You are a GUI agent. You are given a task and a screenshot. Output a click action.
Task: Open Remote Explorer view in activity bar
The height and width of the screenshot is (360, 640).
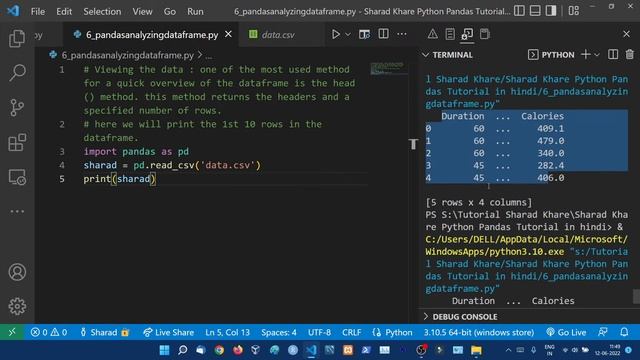pos(17,178)
